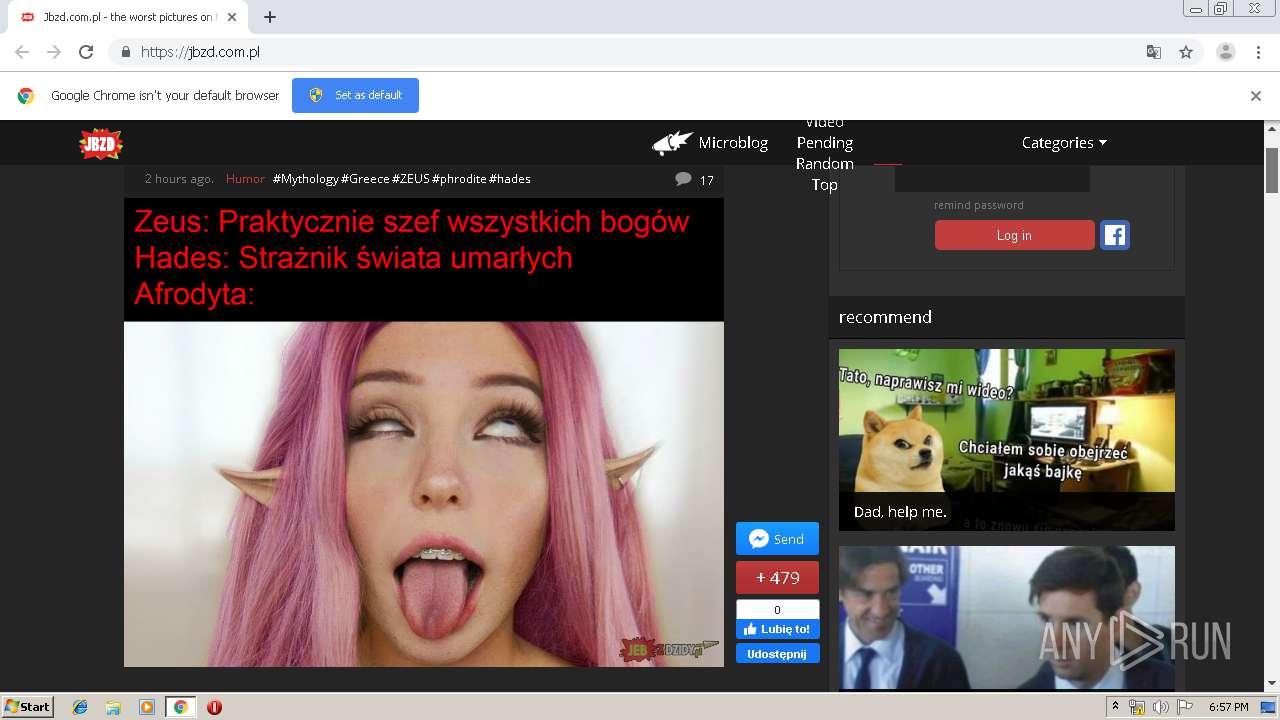Click the Action Center flag tray icon
Screen dimensions: 1280x720
(1184, 707)
